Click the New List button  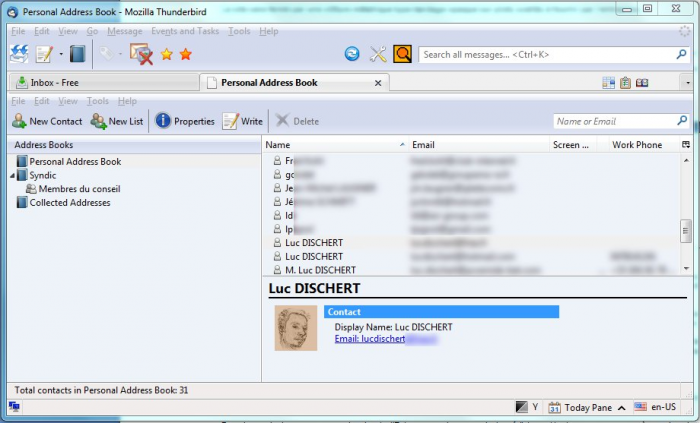tap(117, 121)
